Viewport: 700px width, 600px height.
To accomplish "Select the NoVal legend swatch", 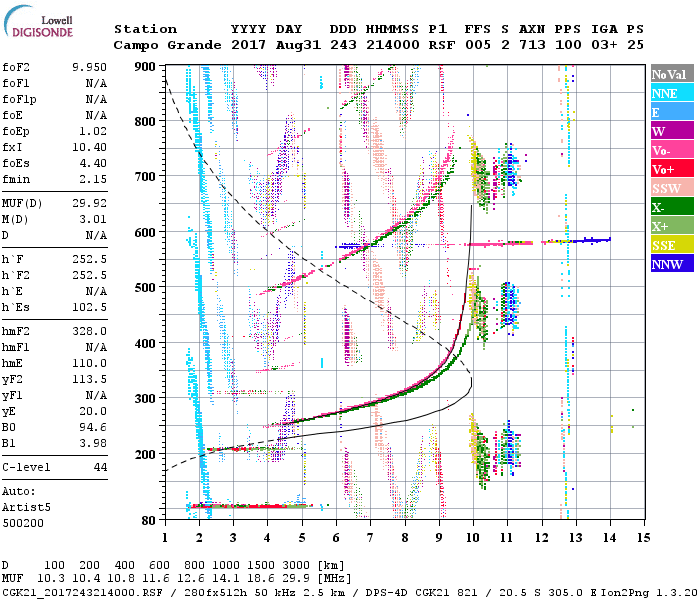I will pos(668,75).
